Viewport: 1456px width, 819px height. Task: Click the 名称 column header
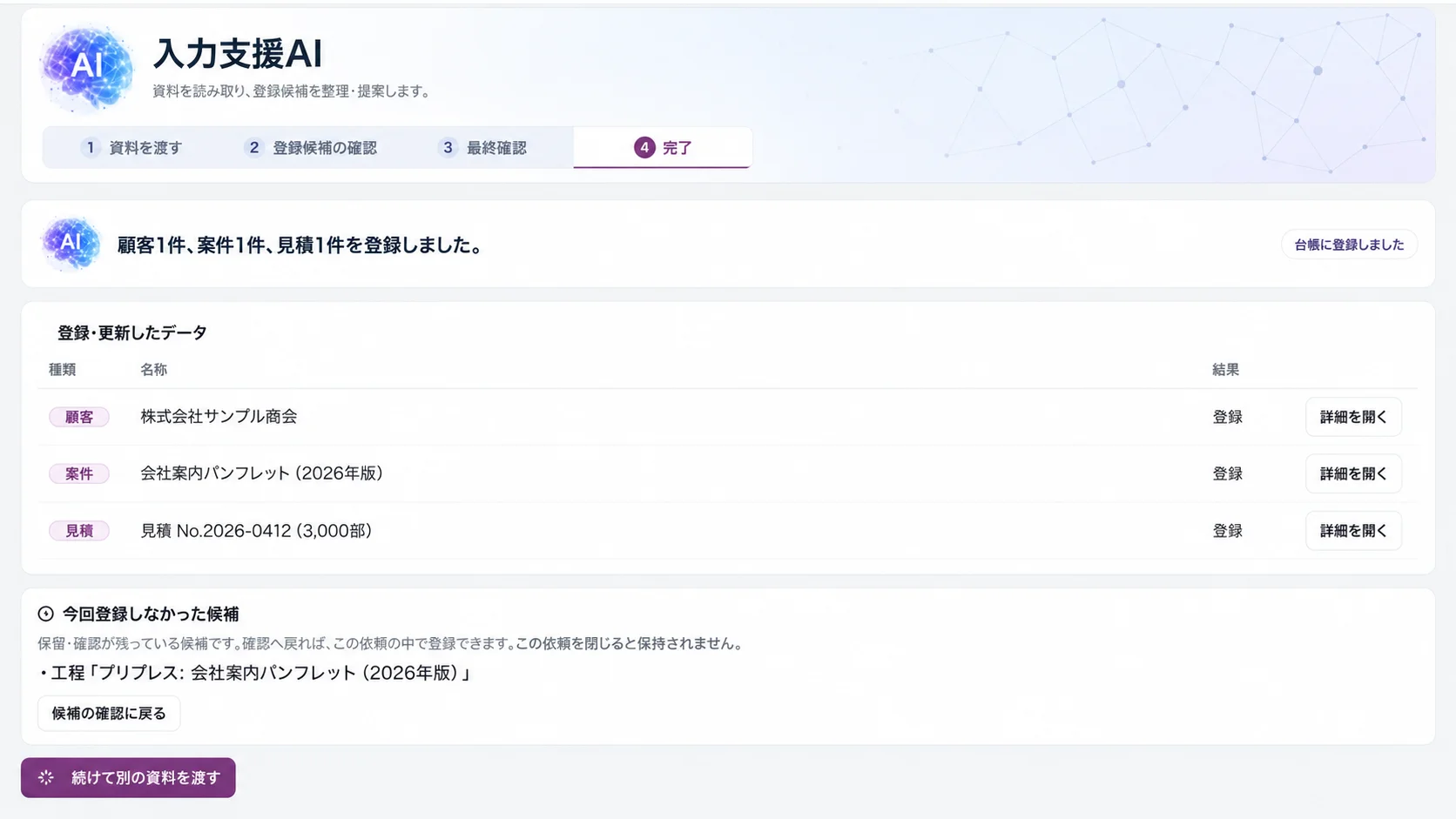153,369
